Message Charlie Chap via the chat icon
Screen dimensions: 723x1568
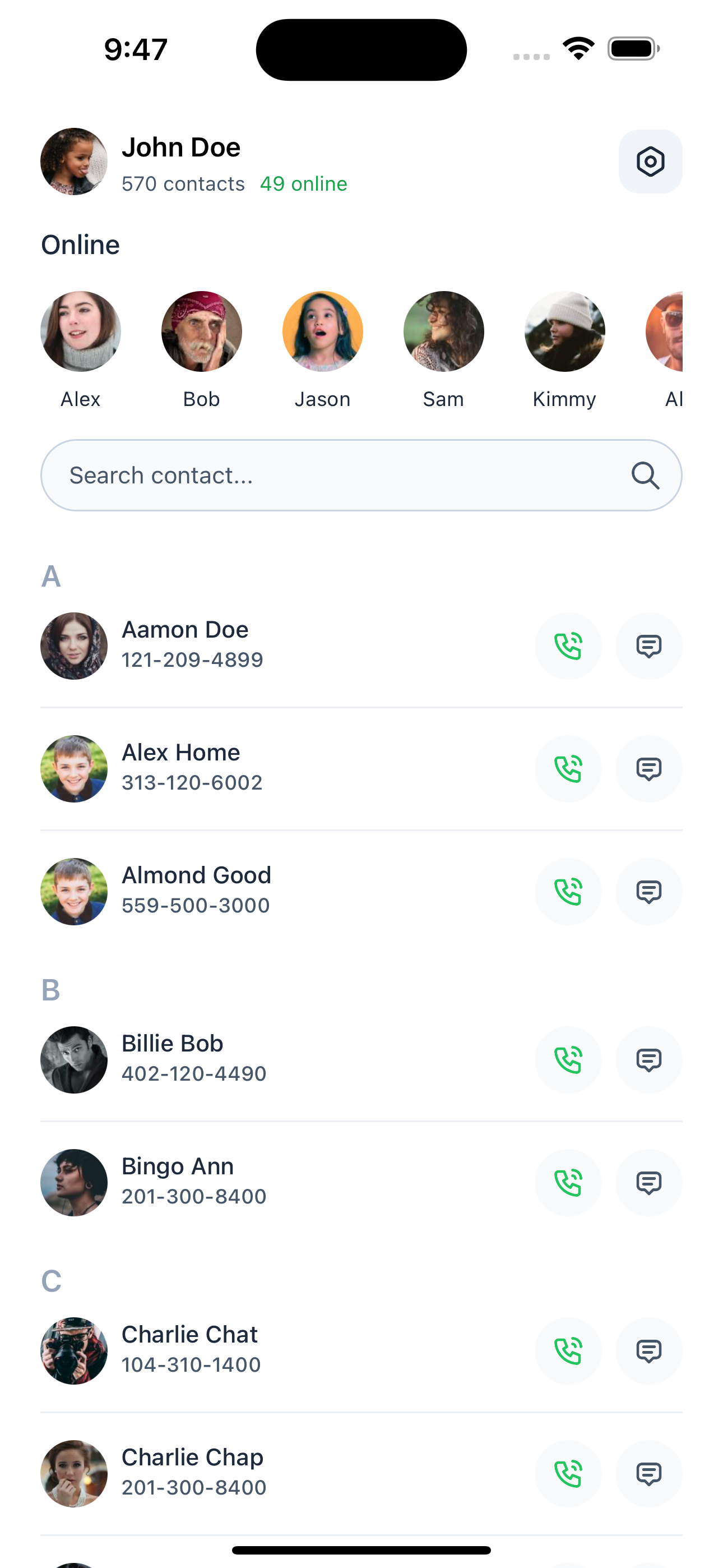(x=649, y=1474)
